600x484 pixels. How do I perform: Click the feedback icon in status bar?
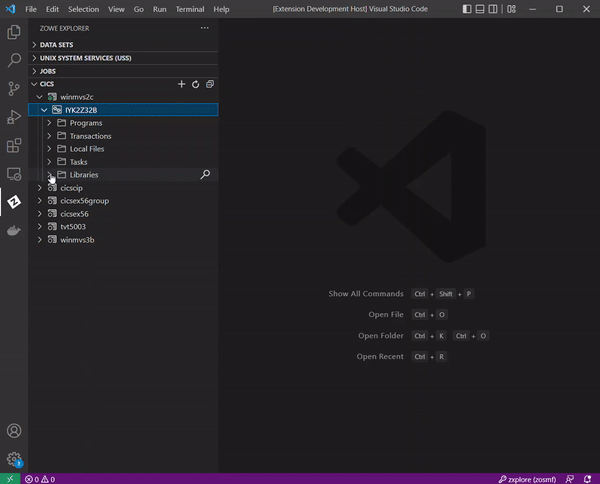pos(570,479)
